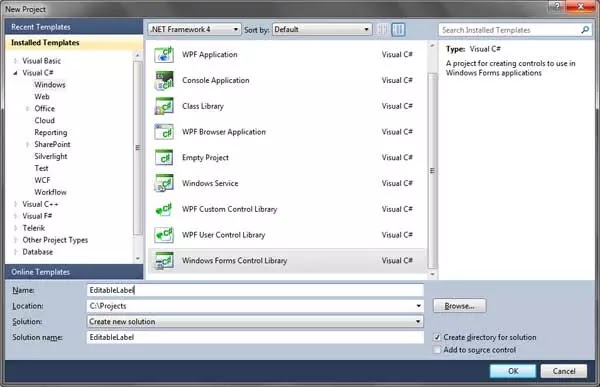Select the Empty Project template icon
The width and height of the screenshot is (600, 387).
point(164,157)
